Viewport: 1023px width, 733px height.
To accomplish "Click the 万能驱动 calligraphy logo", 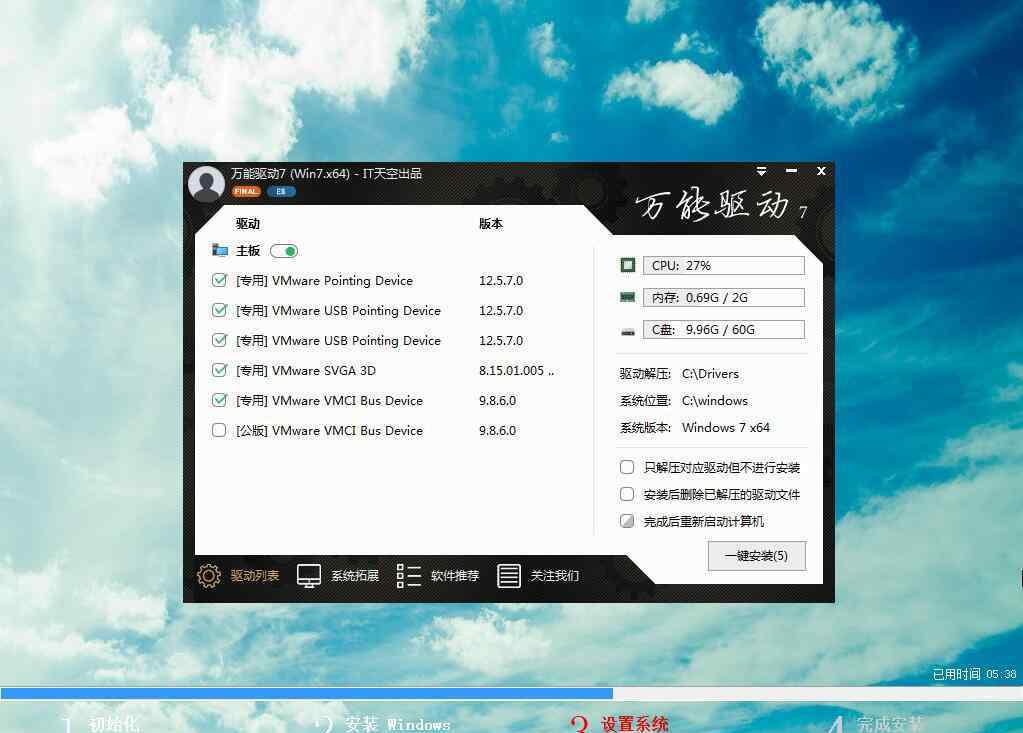I will [721, 205].
